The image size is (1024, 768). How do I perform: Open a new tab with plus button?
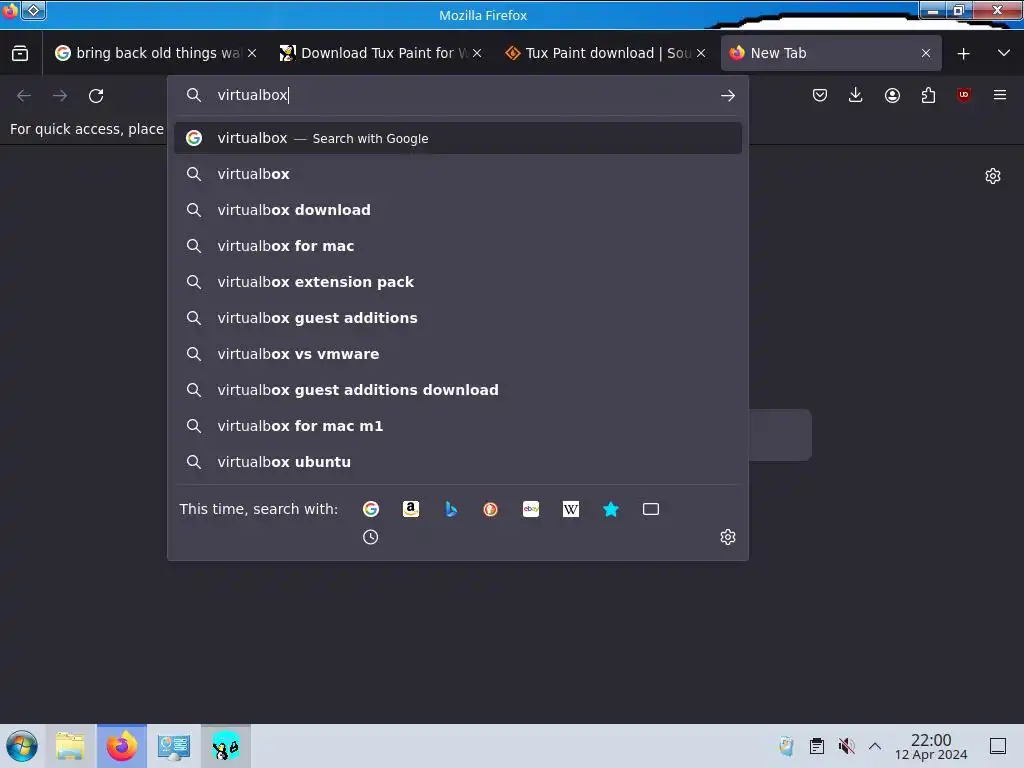963,54
